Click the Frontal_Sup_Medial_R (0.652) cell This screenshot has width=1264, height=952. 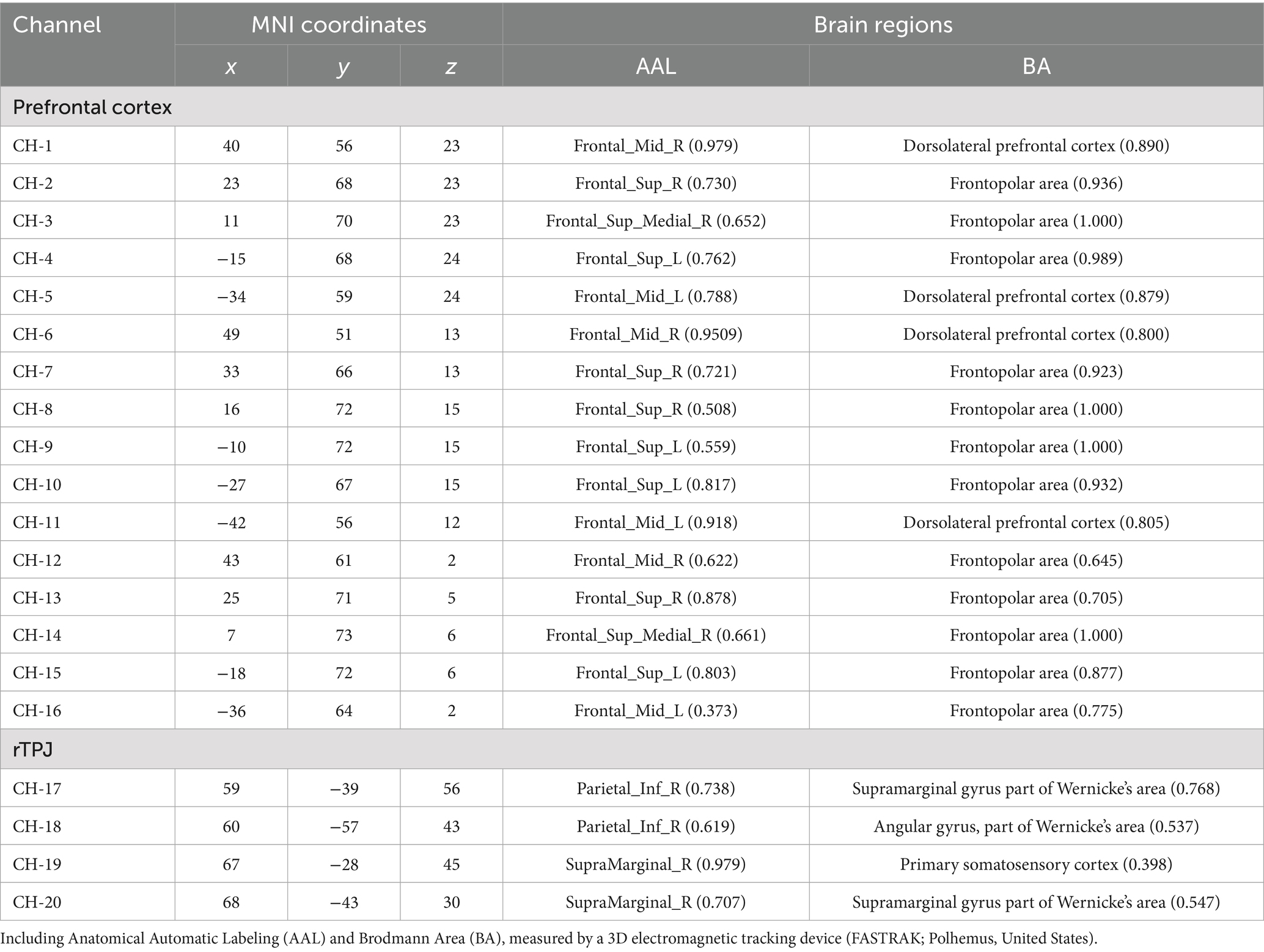click(x=656, y=221)
